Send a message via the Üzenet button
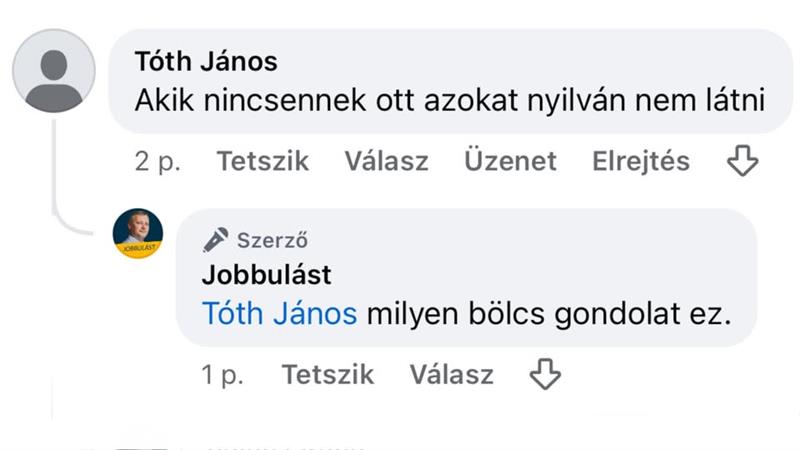The width and height of the screenshot is (800, 450). tap(510, 161)
